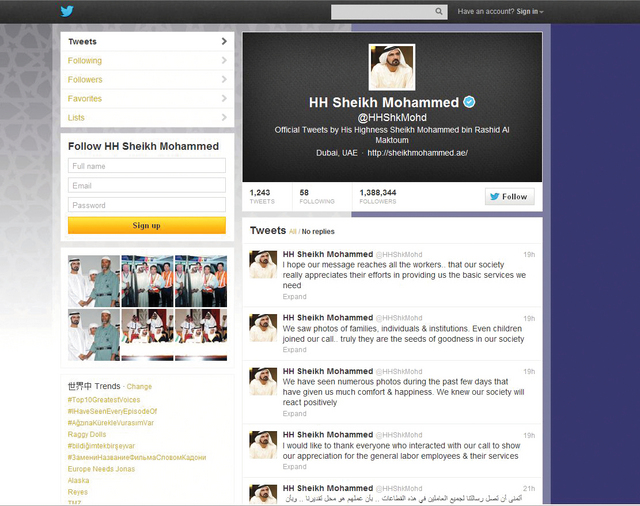Open the large profile photo
Viewport: 640px width, 506px height.
coord(392,67)
